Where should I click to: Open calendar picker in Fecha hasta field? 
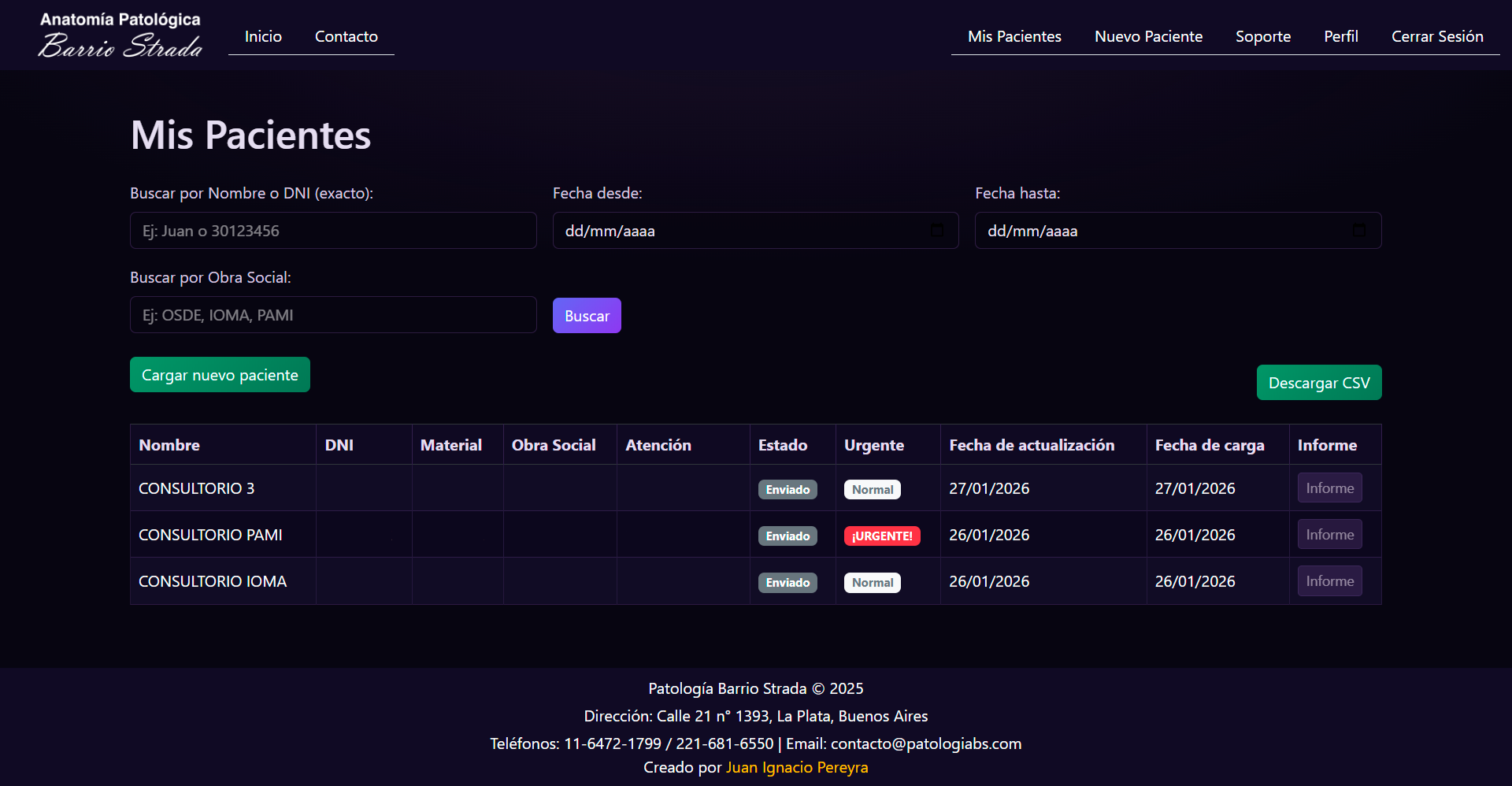pyautogui.click(x=1358, y=231)
